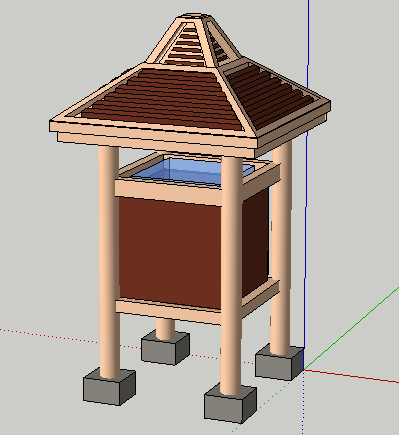Select the upper front trim beam above panel
The width and height of the screenshot is (399, 435).
[169, 192]
